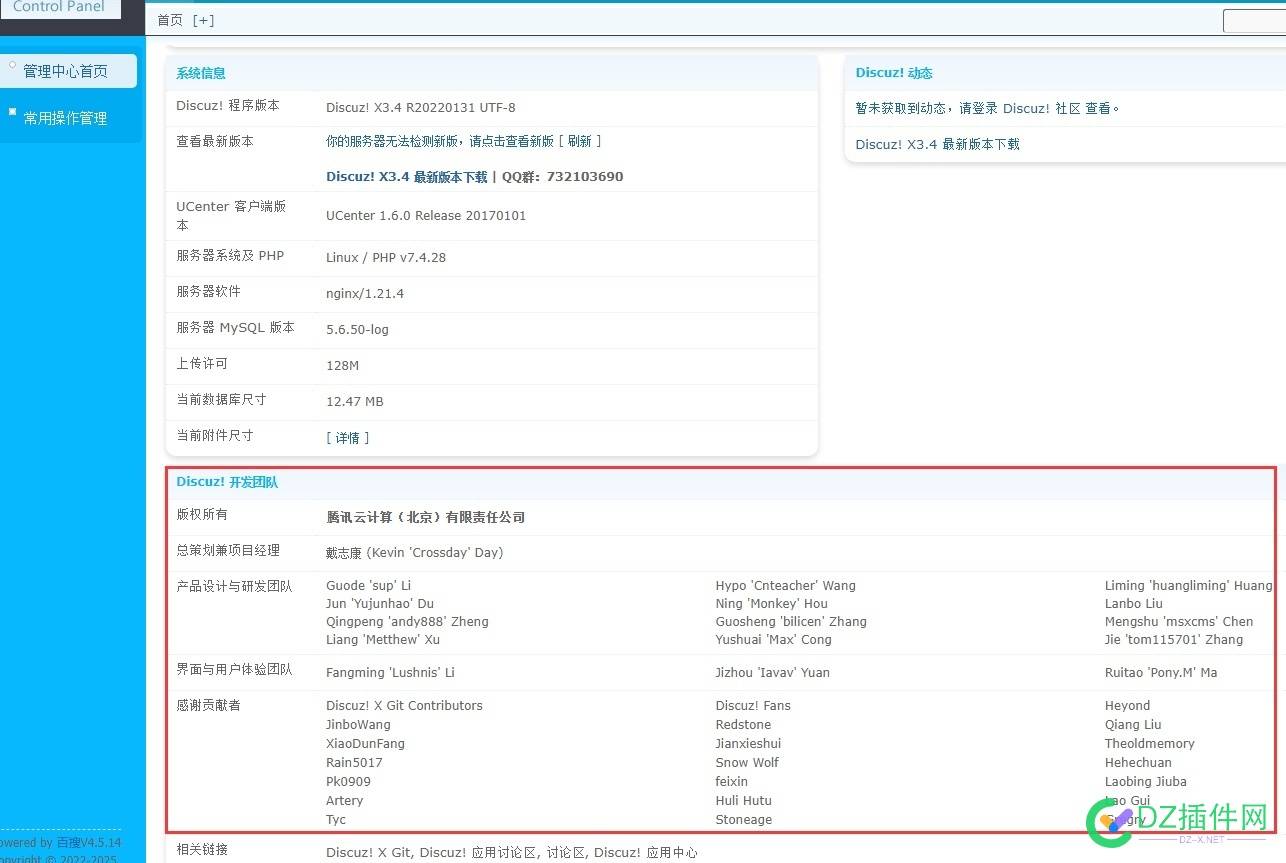Image resolution: width=1286 pixels, height=863 pixels.
Task: Click Guode 'sup' Li name
Action: tap(368, 586)
